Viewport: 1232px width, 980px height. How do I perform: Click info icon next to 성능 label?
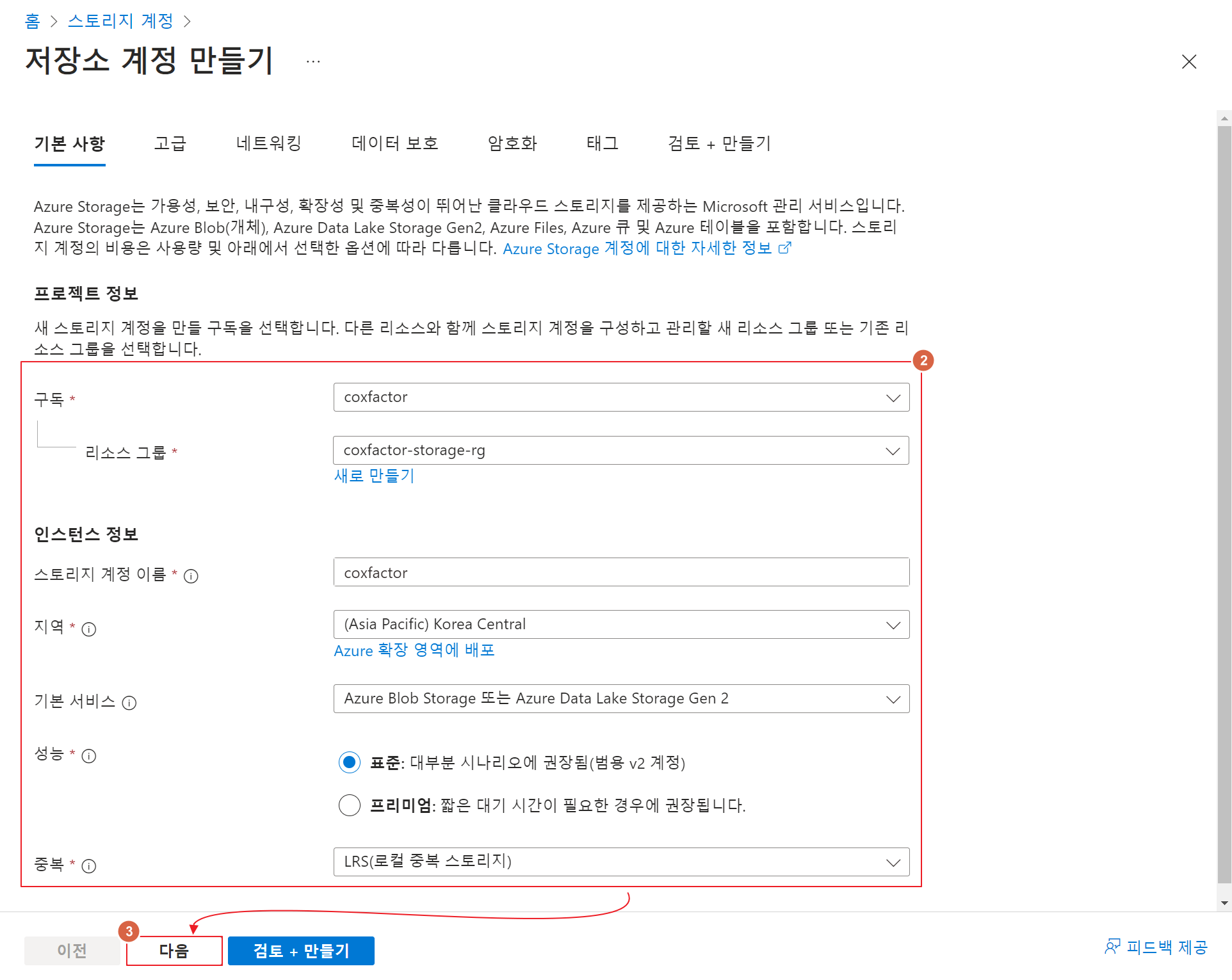(x=89, y=756)
